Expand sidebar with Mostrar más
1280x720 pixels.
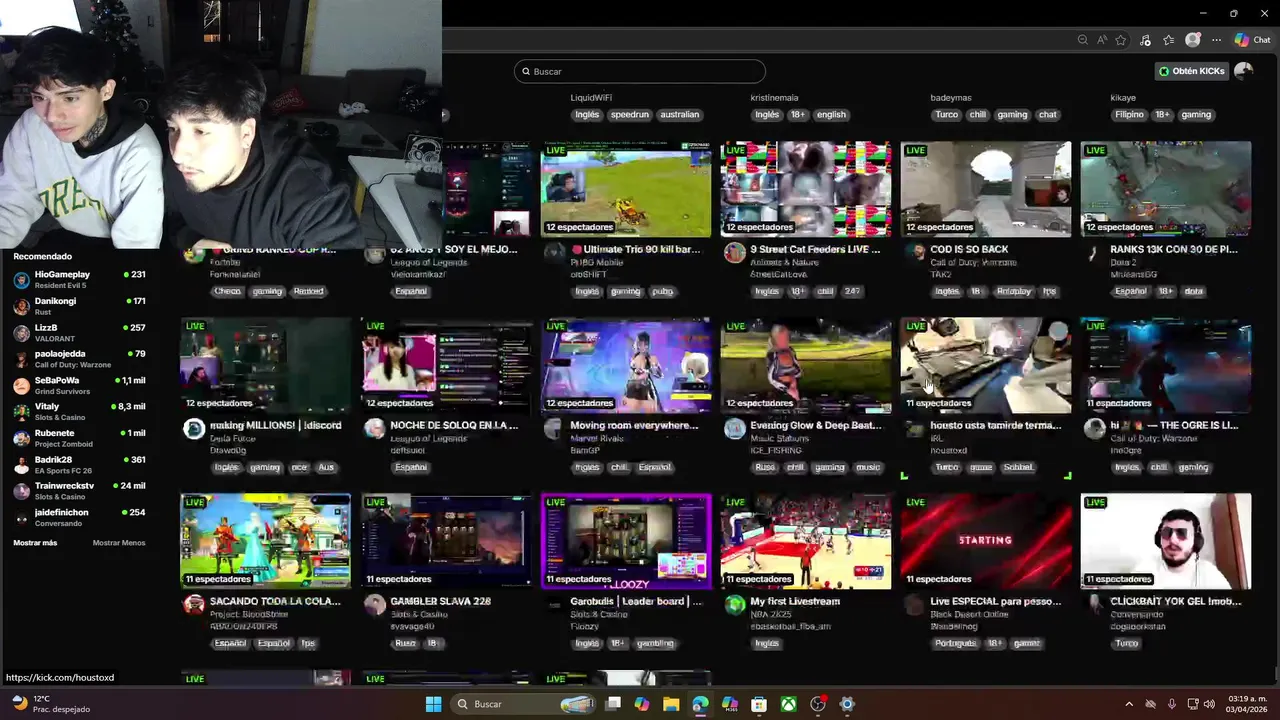(x=35, y=543)
